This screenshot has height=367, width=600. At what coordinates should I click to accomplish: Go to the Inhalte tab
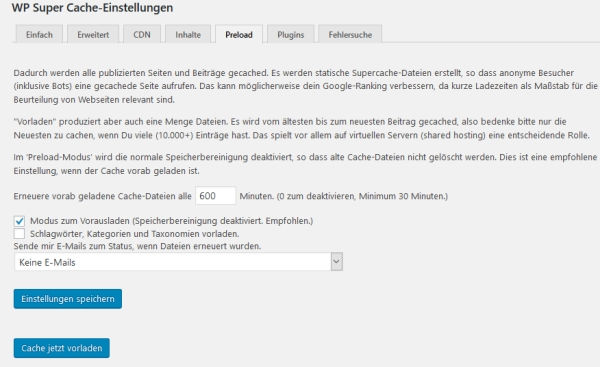coord(188,34)
